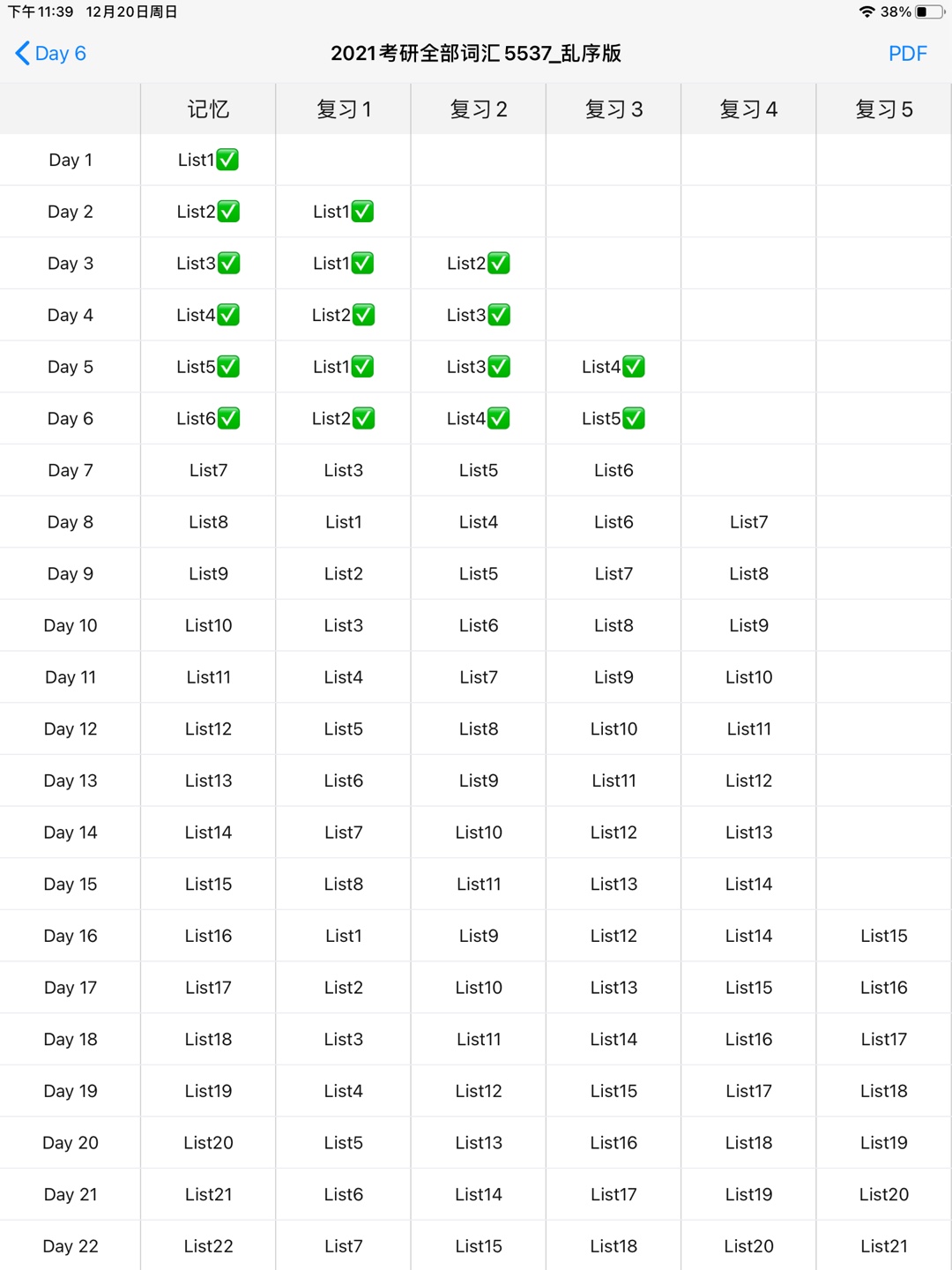The image size is (952, 1270).
Task: Toggle List3 checkmark in Day 4 复习2
Action: [499, 315]
